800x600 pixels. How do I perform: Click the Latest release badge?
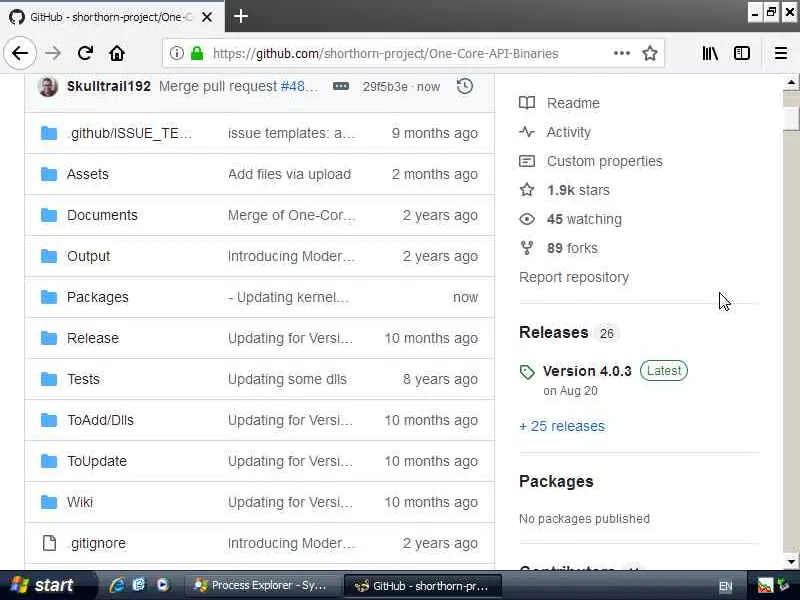pos(664,370)
